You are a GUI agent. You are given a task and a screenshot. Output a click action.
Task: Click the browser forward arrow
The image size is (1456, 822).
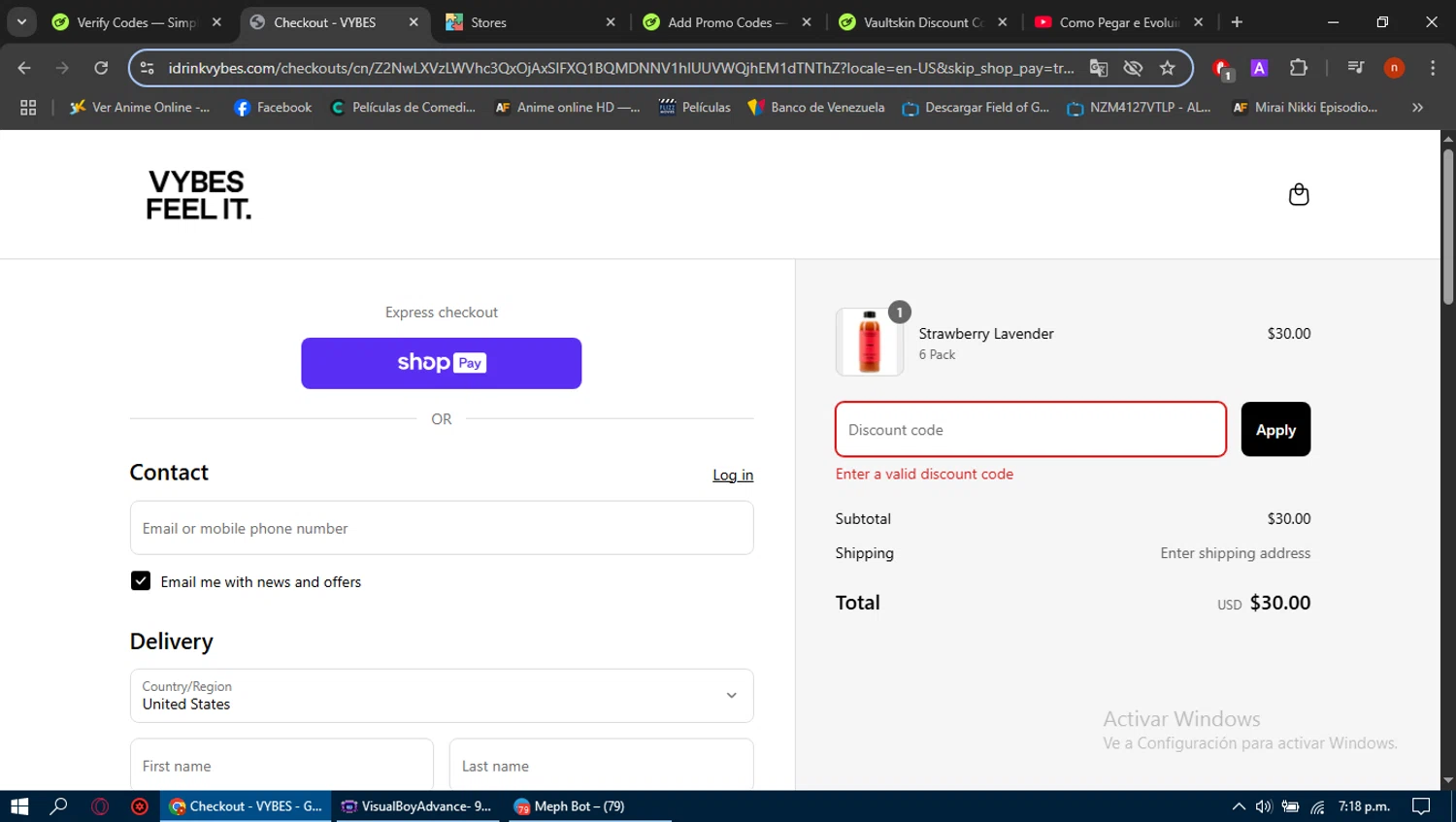tap(63, 68)
